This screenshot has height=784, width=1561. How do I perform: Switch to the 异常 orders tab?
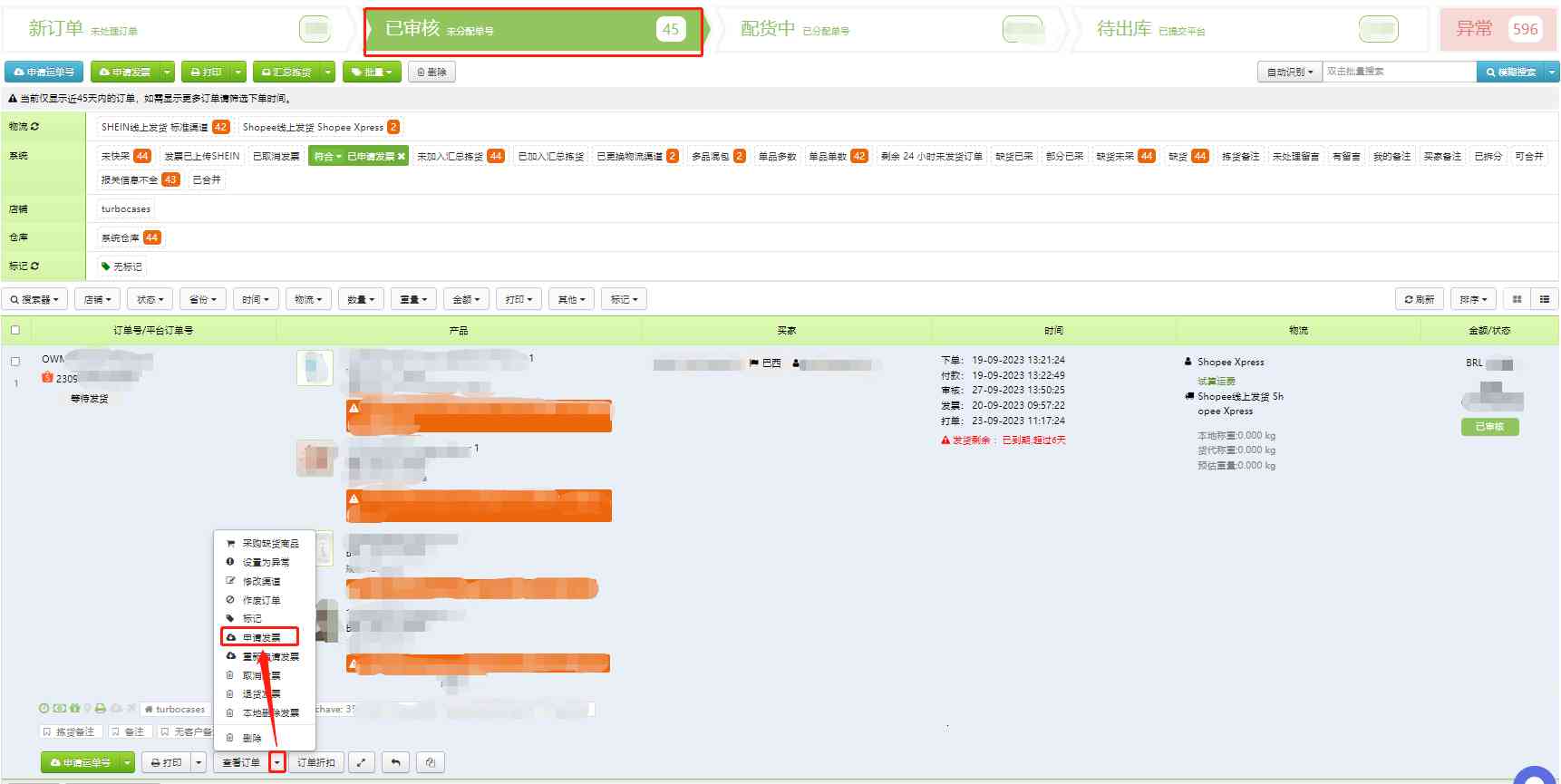[x=1496, y=30]
